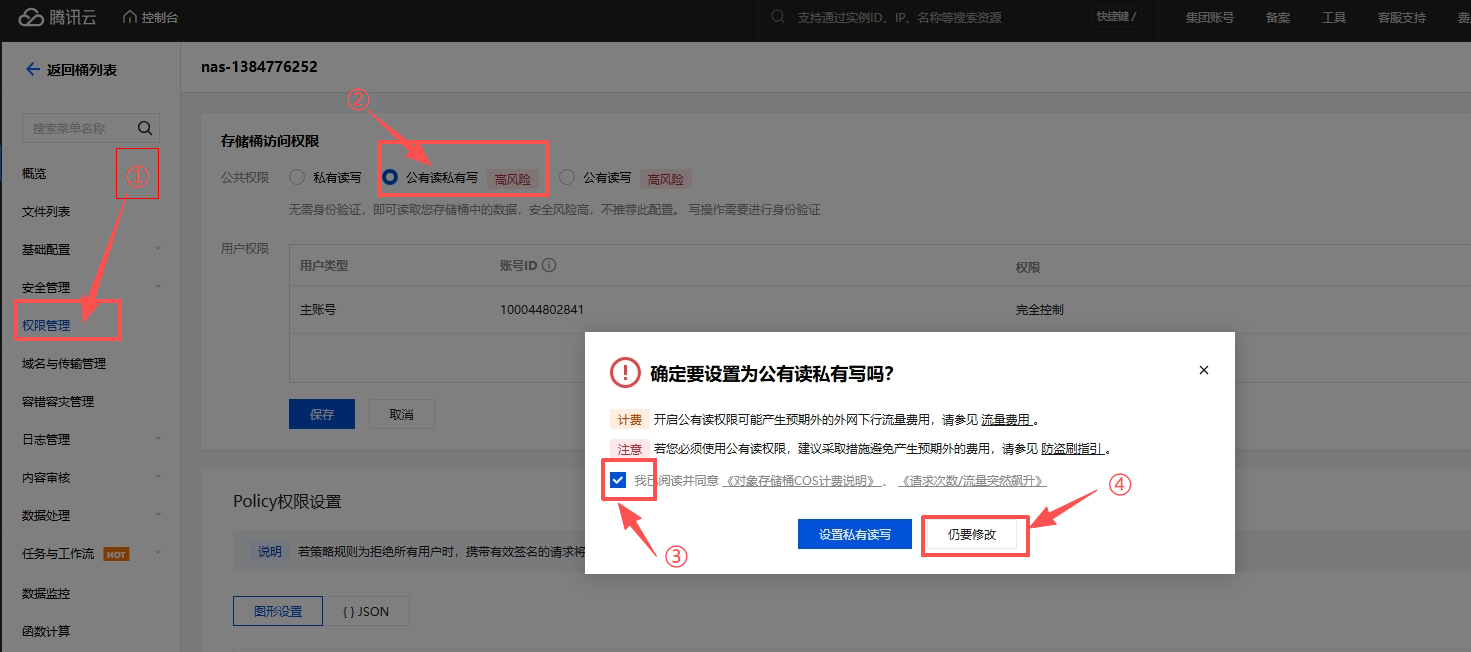Toggle the agreement checkbox in dialog

tap(618, 480)
